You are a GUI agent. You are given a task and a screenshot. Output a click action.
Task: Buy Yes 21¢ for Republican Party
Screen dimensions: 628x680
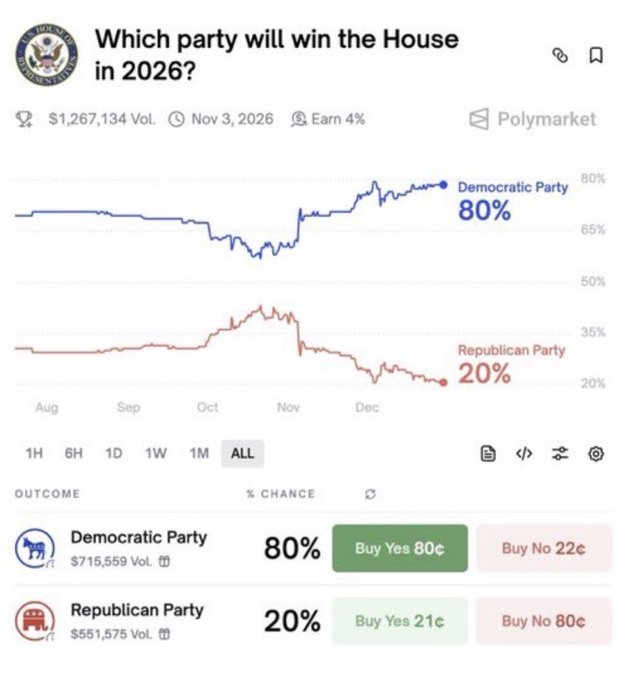(399, 621)
